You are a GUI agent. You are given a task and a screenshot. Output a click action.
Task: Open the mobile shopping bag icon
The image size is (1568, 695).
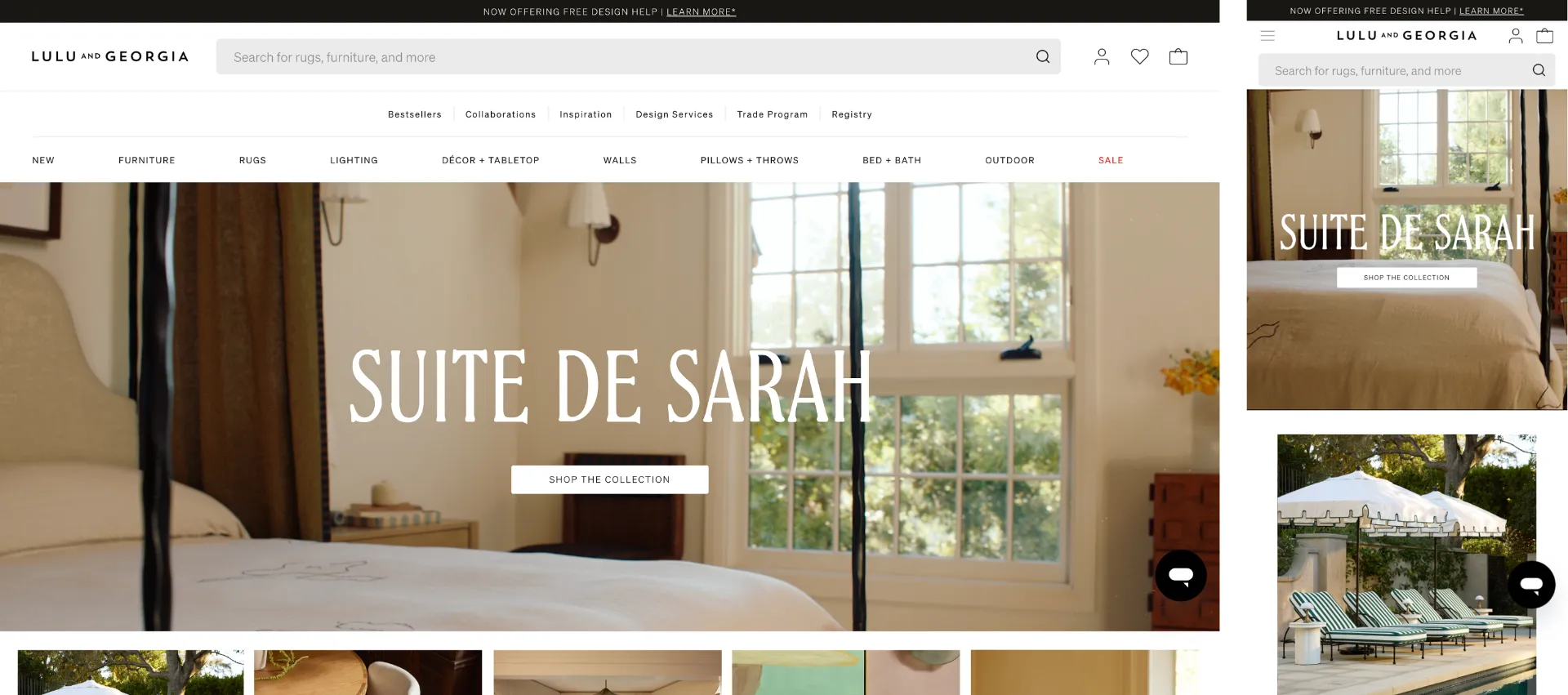(x=1544, y=36)
